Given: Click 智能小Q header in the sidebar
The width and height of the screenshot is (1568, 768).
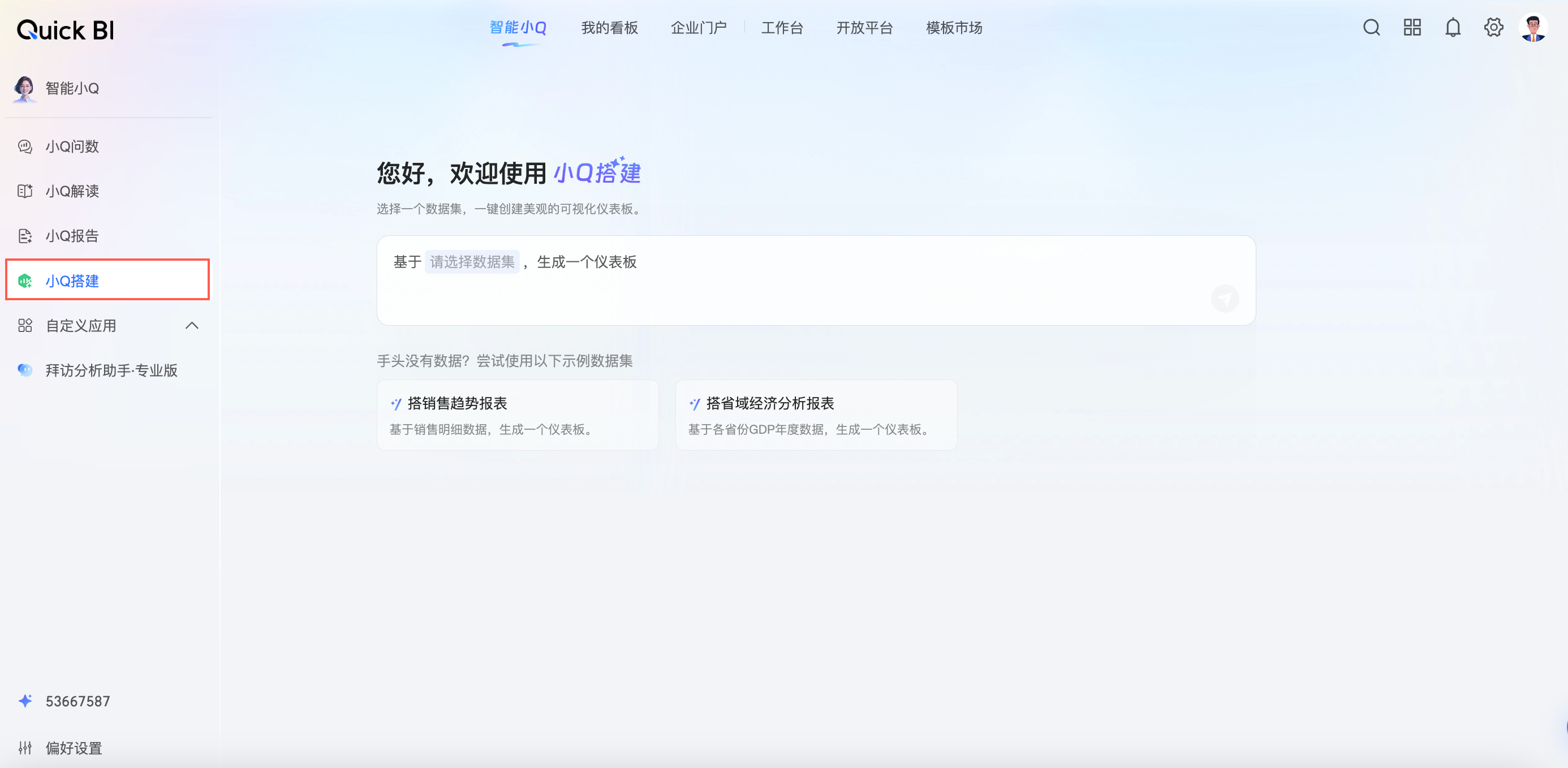Looking at the screenshot, I should 72,88.
